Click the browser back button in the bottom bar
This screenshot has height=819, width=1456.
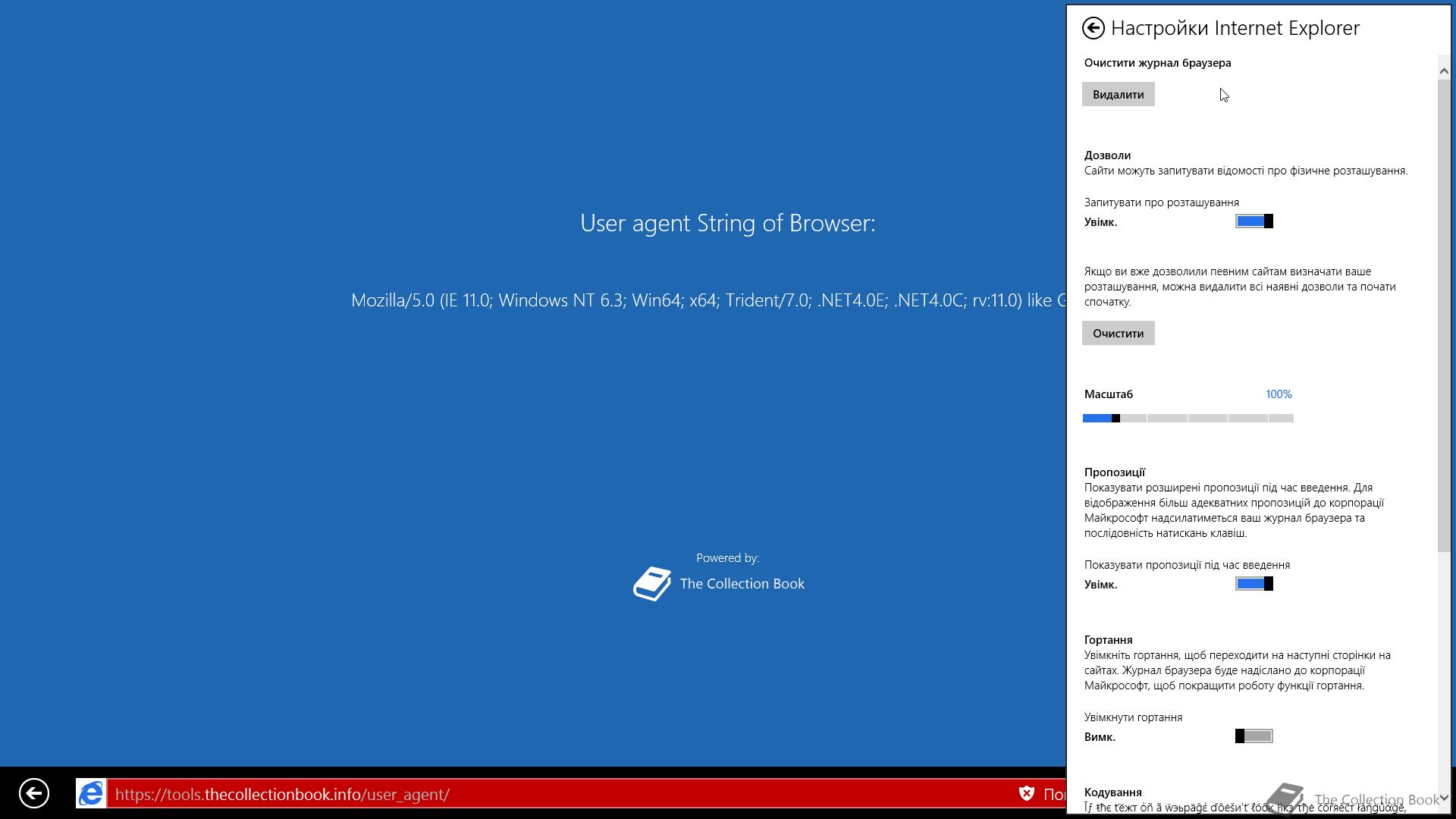point(34,794)
